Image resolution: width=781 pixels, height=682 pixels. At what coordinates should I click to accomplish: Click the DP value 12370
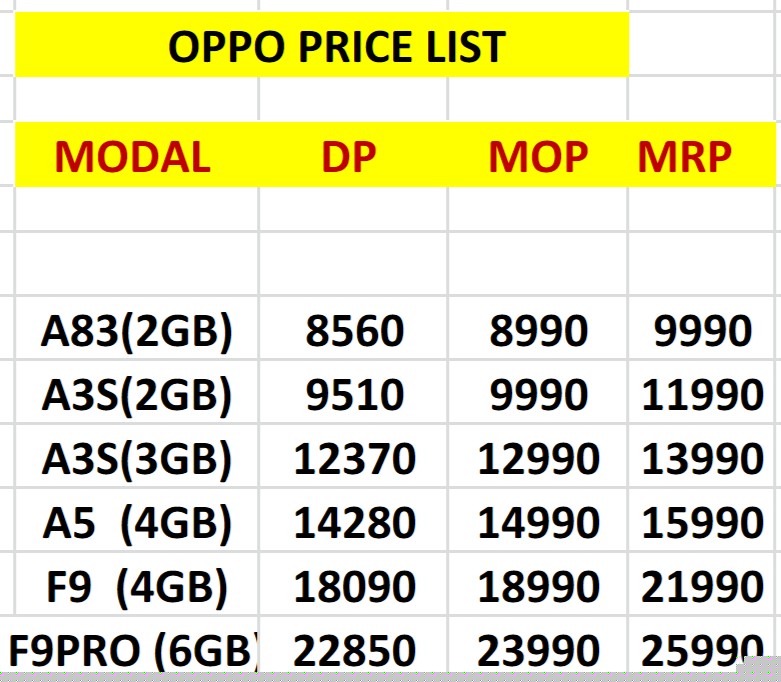[x=354, y=459]
